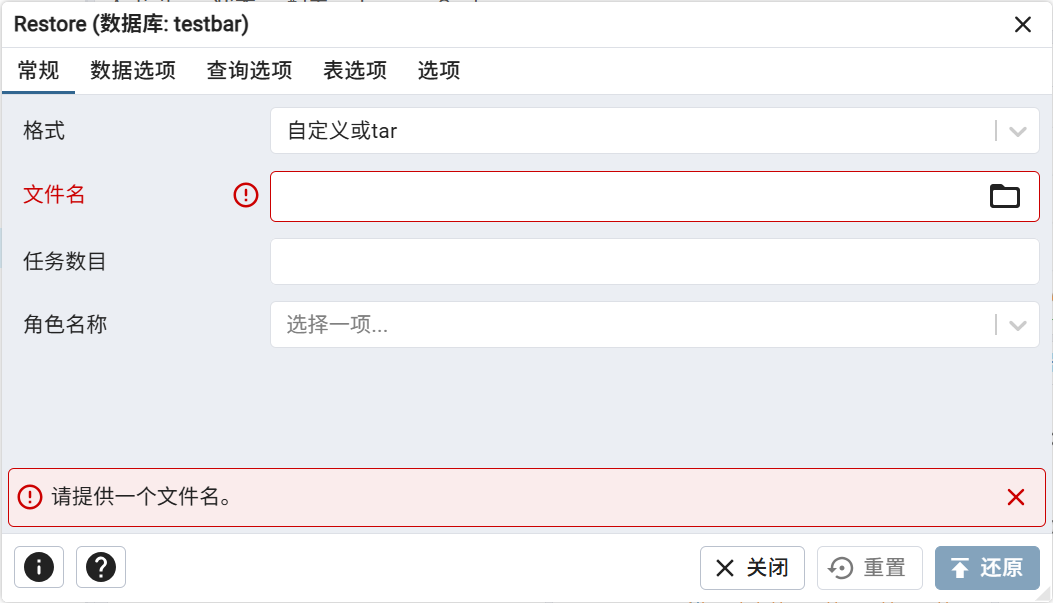Click the folder browse icon in filename field
The width and height of the screenshot is (1053, 603).
[1004, 196]
